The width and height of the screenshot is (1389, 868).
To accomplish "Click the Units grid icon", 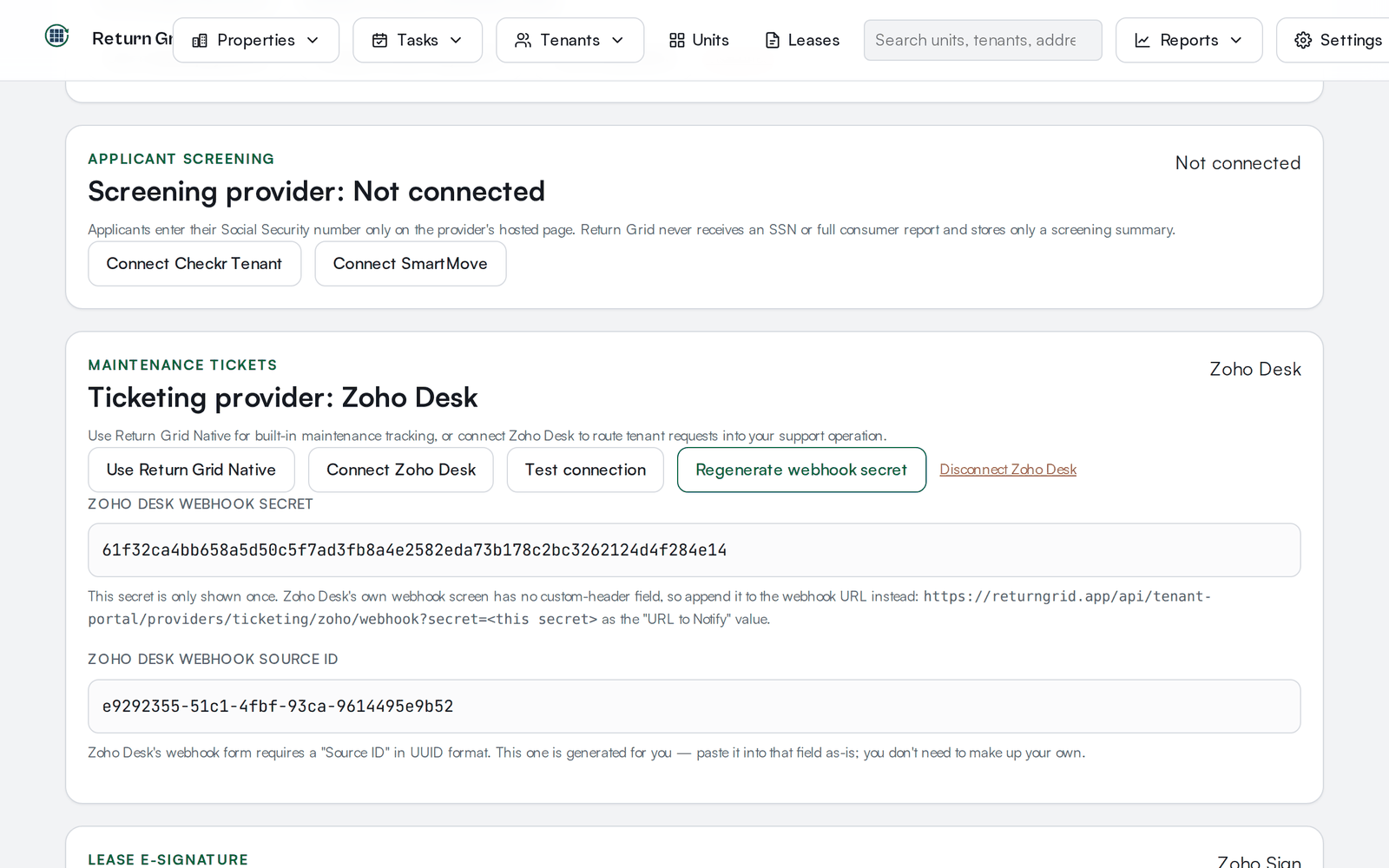I will pyautogui.click(x=677, y=41).
